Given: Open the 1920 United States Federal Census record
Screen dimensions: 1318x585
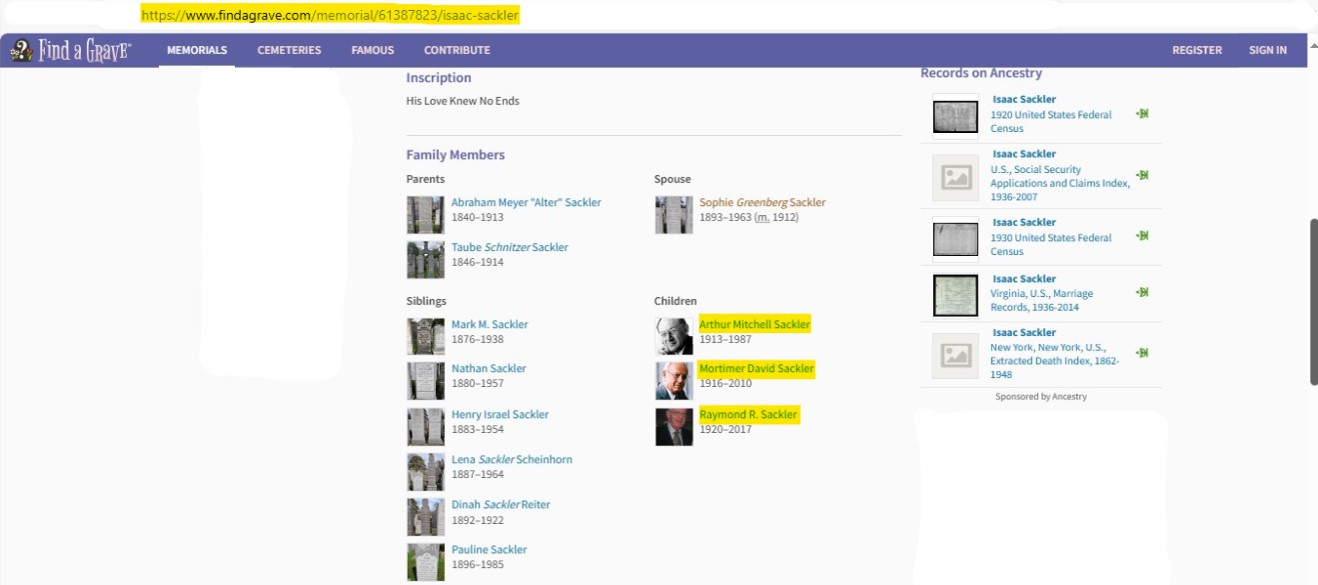Looking at the screenshot, I should (1051, 121).
